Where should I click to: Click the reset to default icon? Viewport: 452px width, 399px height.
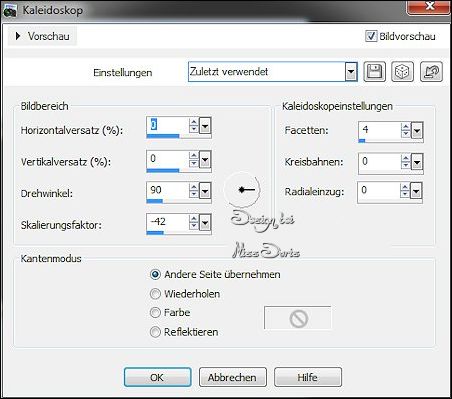431,72
